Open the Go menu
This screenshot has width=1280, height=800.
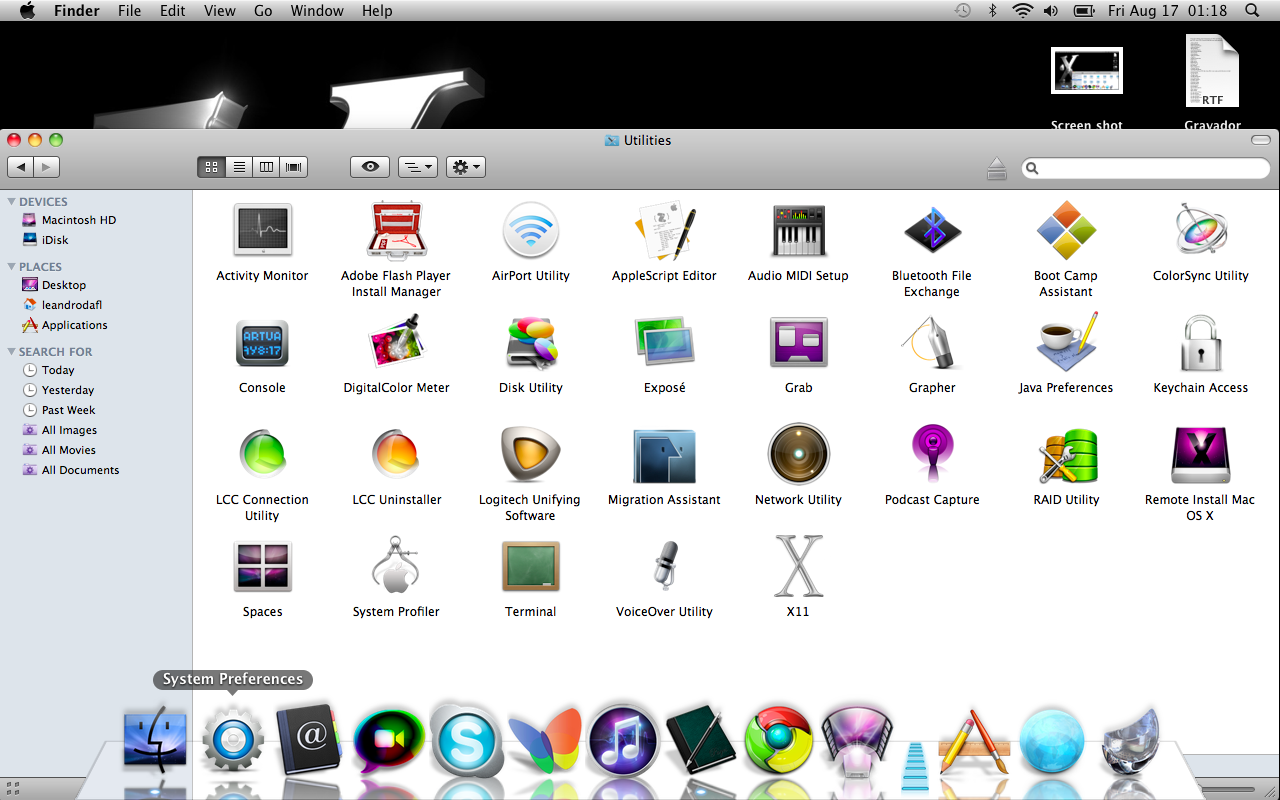tap(263, 11)
